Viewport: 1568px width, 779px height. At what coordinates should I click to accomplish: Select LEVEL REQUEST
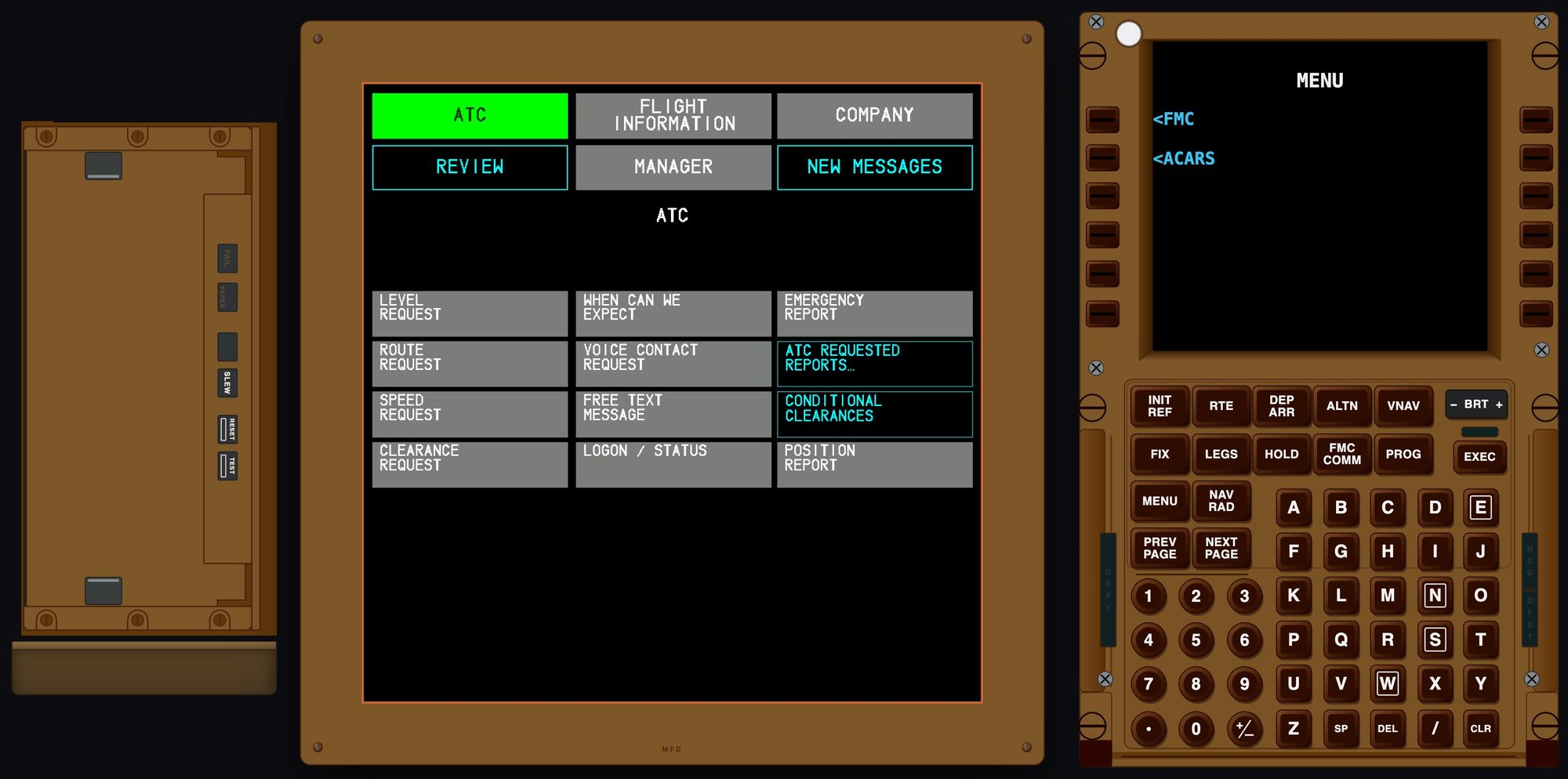pyautogui.click(x=470, y=313)
